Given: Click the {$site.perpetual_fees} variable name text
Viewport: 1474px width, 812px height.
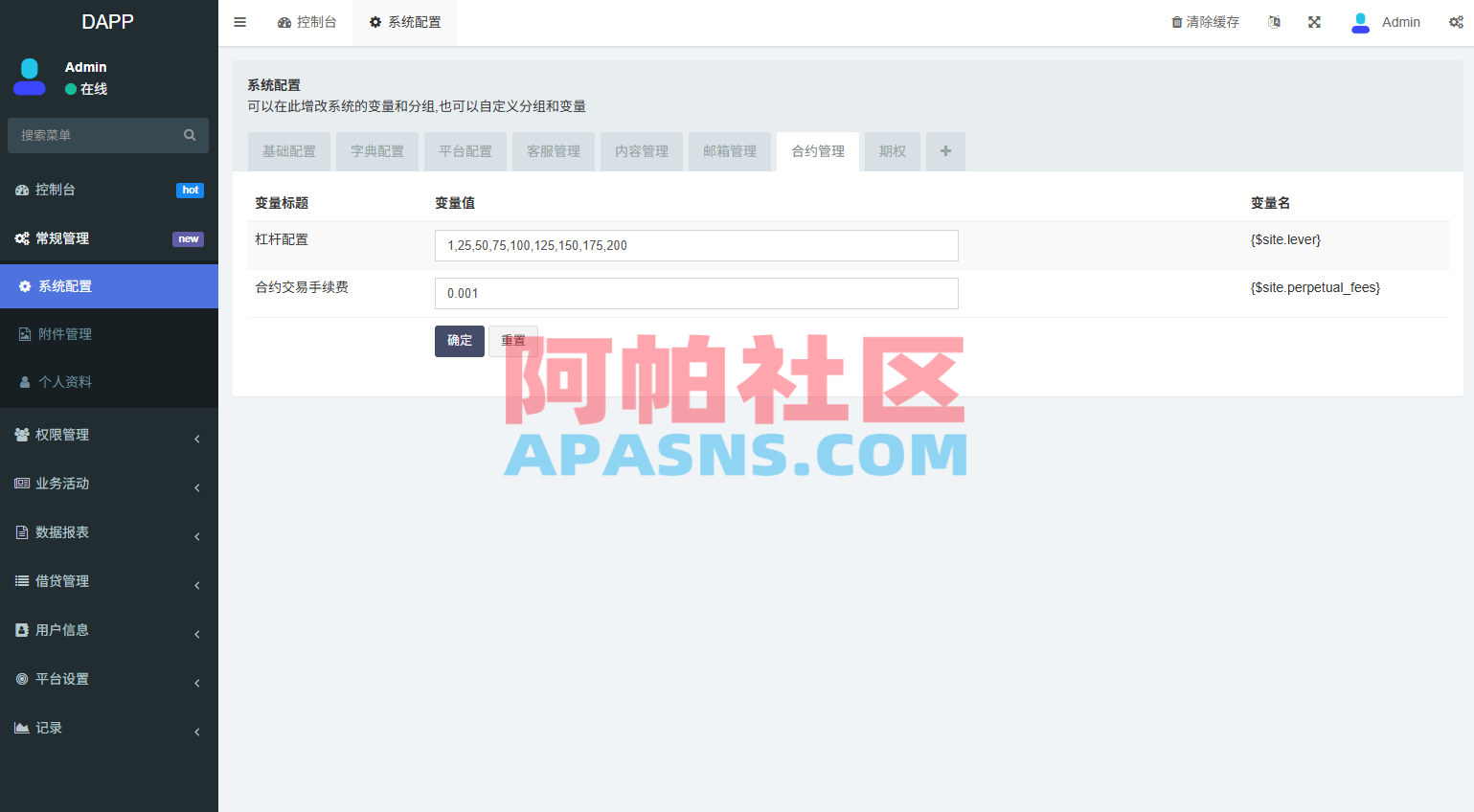Looking at the screenshot, I should (1315, 287).
